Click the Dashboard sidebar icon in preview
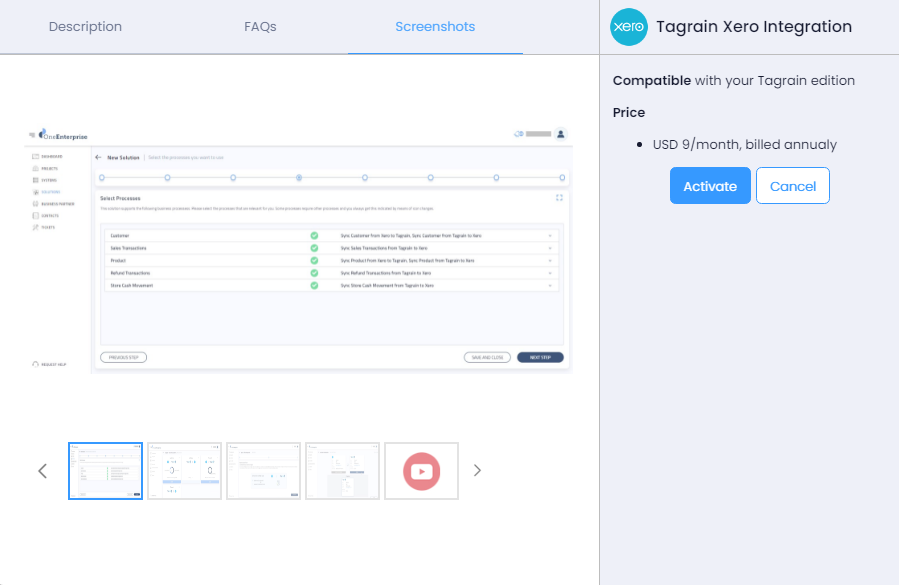Image resolution: width=899 pixels, height=585 pixels. [36, 157]
